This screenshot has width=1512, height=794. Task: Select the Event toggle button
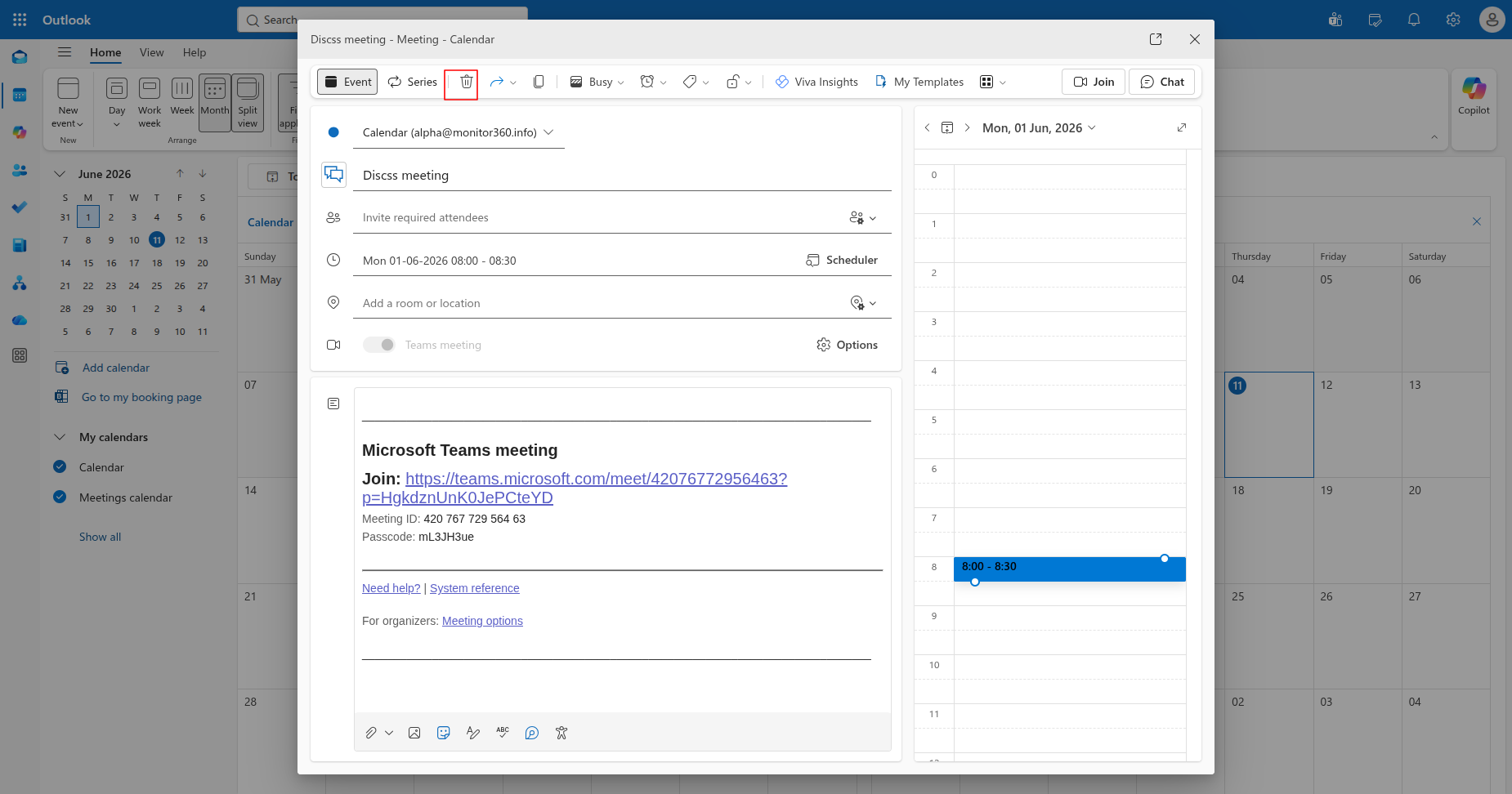click(x=347, y=82)
